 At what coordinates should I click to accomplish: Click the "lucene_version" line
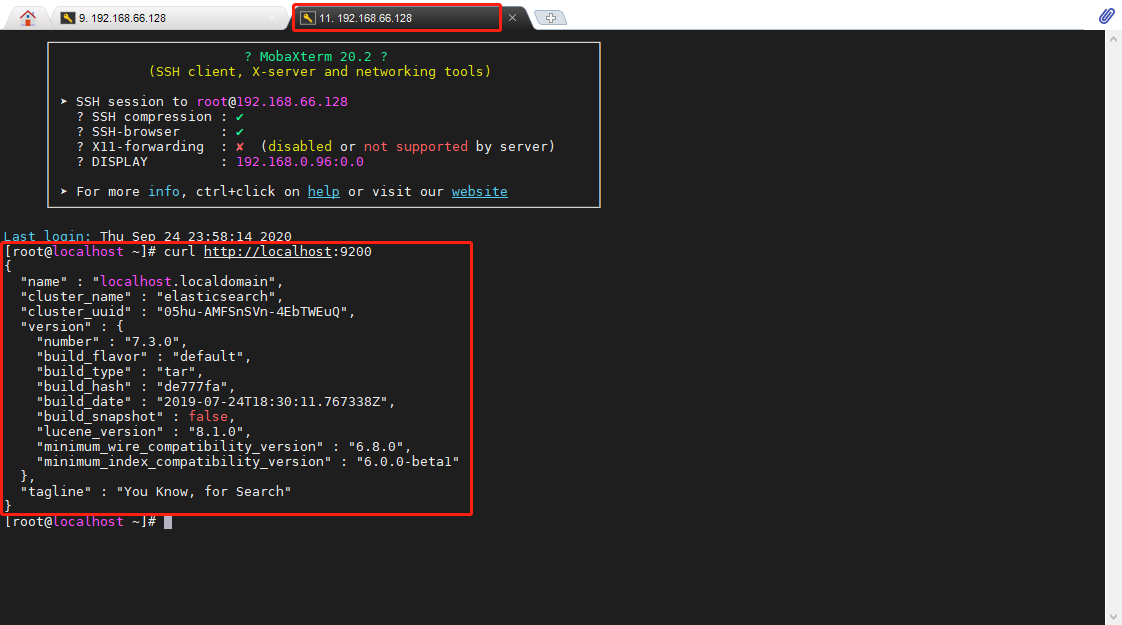144,432
